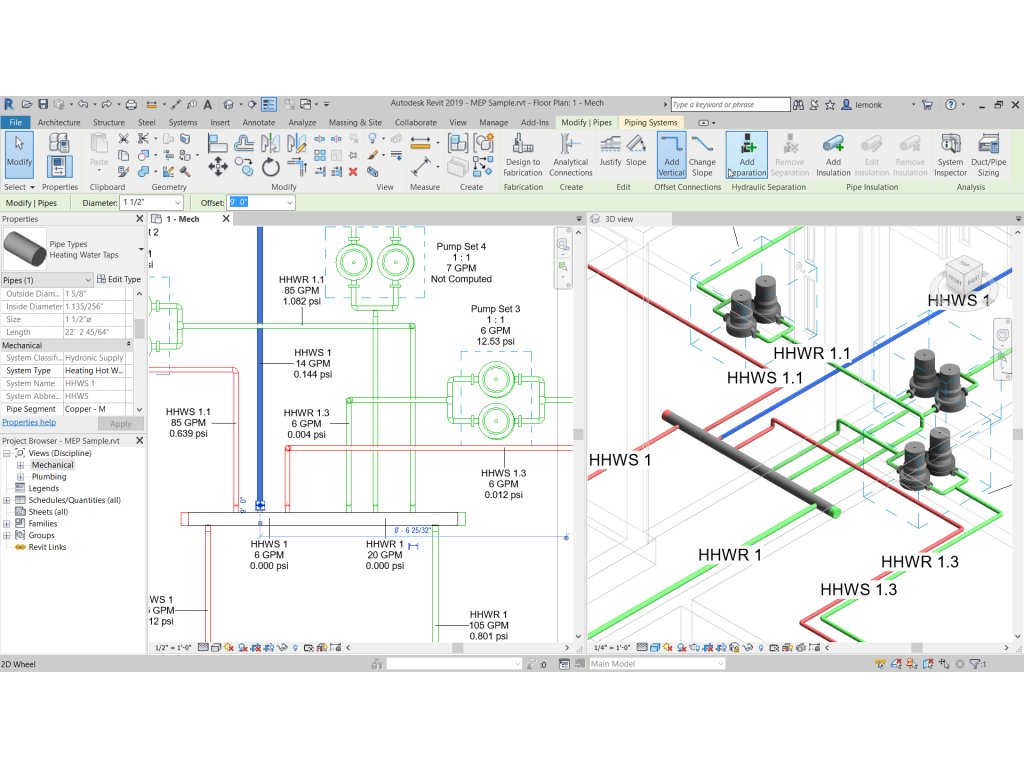Expand the Mechanical node in Project Browser
The image size is (1024, 768).
(x=20, y=466)
